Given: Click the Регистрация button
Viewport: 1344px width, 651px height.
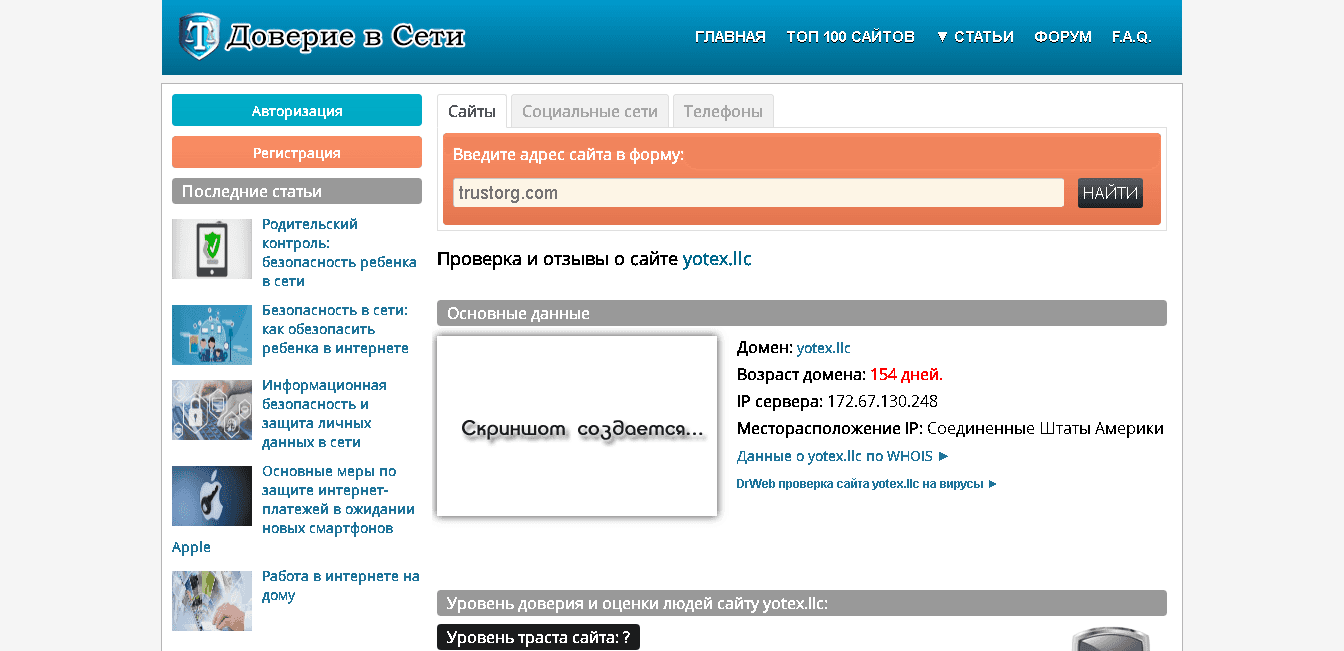Looking at the screenshot, I should pos(296,151).
